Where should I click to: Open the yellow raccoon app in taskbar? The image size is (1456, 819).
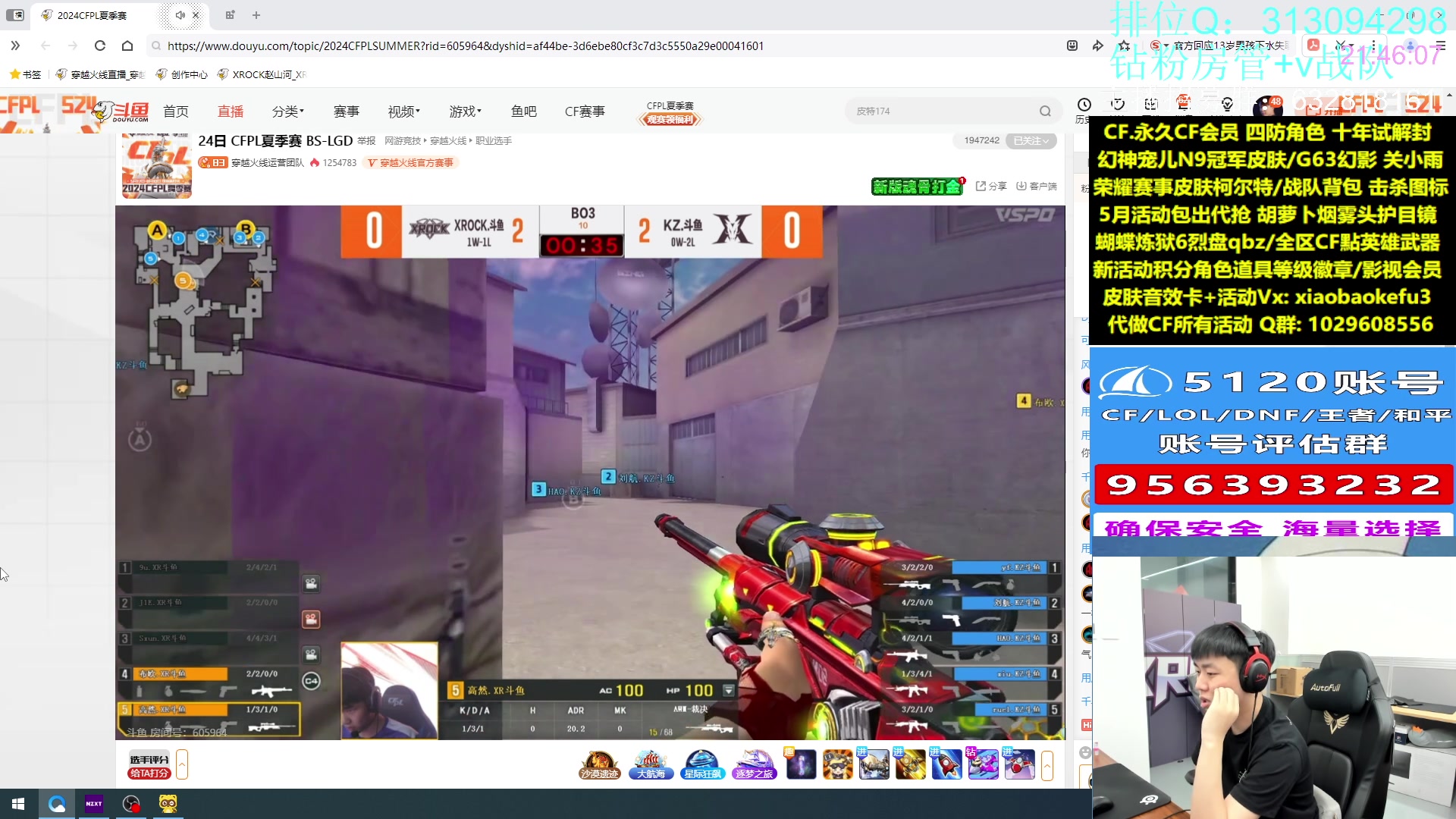(x=168, y=804)
